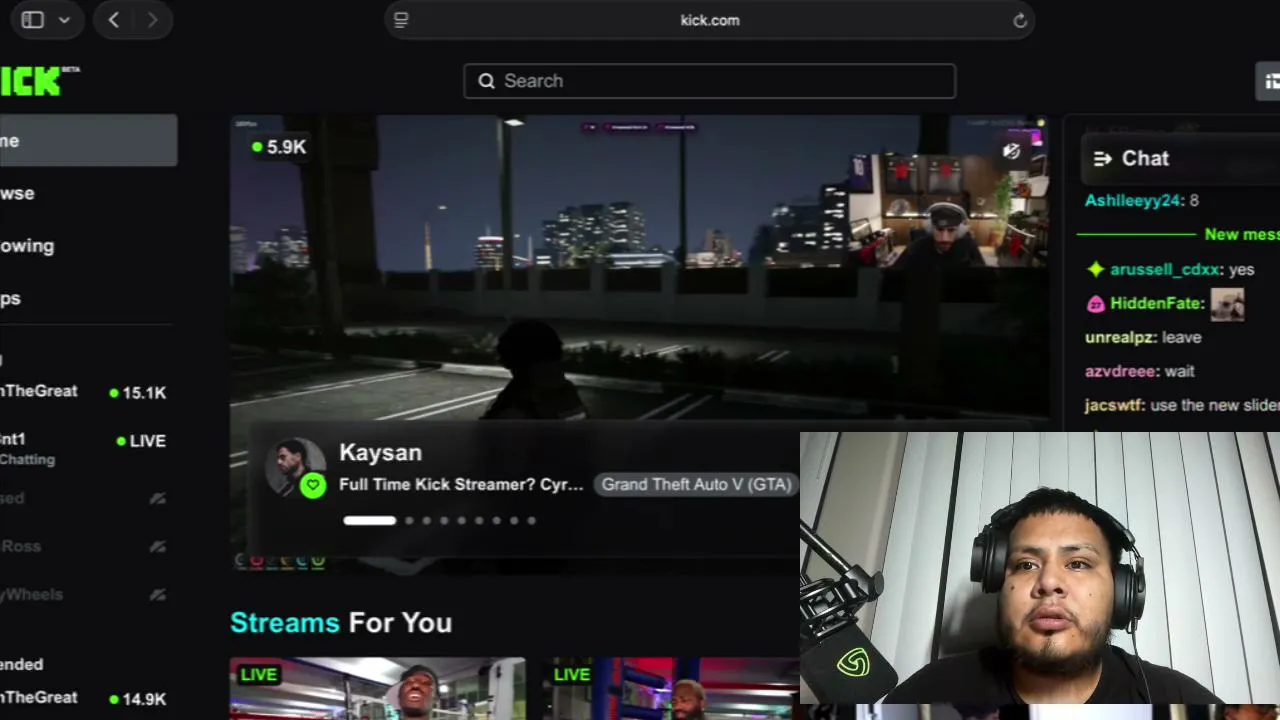Screen dimensions: 1280x720
Task: Open jacswtf's chat username
Action: pos(1115,405)
